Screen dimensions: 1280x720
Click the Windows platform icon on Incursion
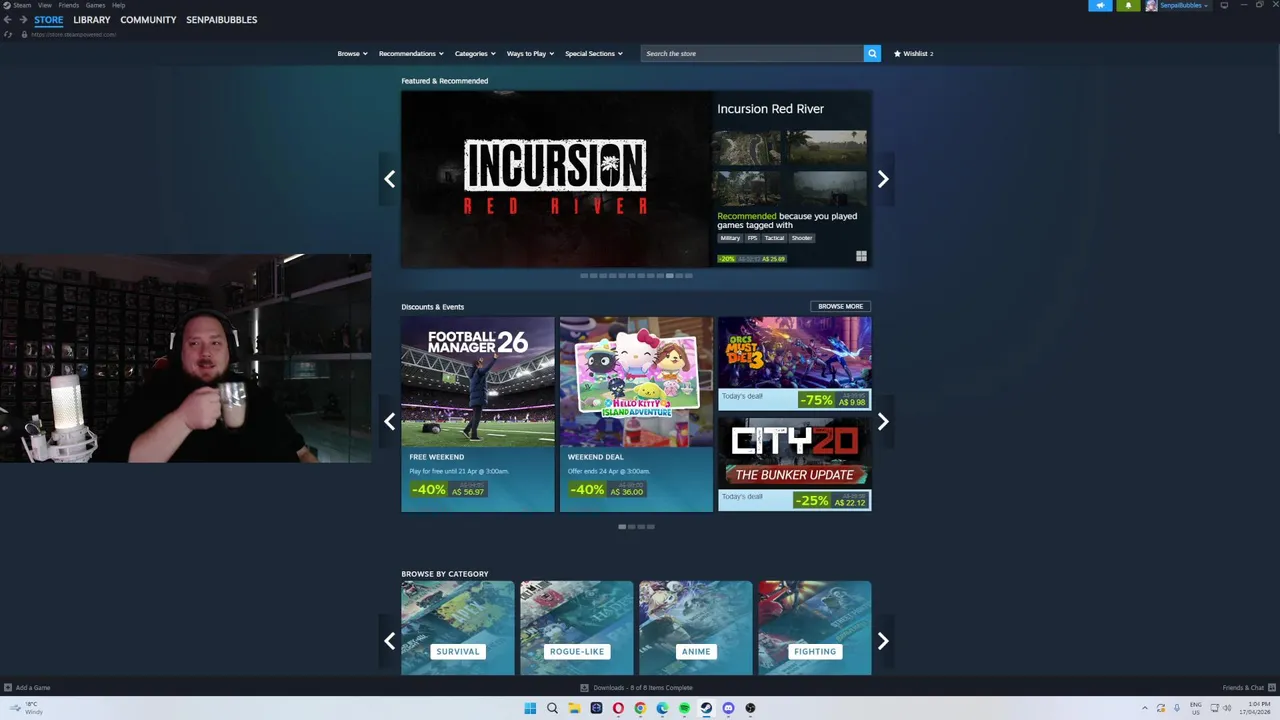(861, 257)
